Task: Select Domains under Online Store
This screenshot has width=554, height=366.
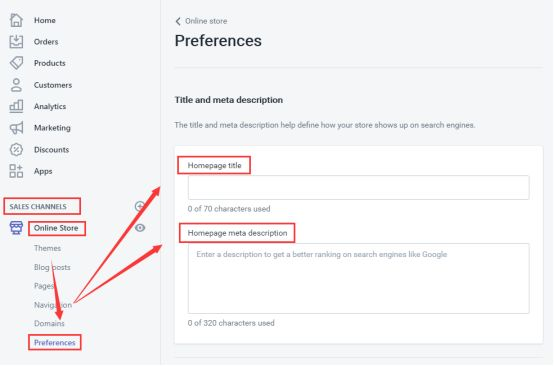Action: 49,324
